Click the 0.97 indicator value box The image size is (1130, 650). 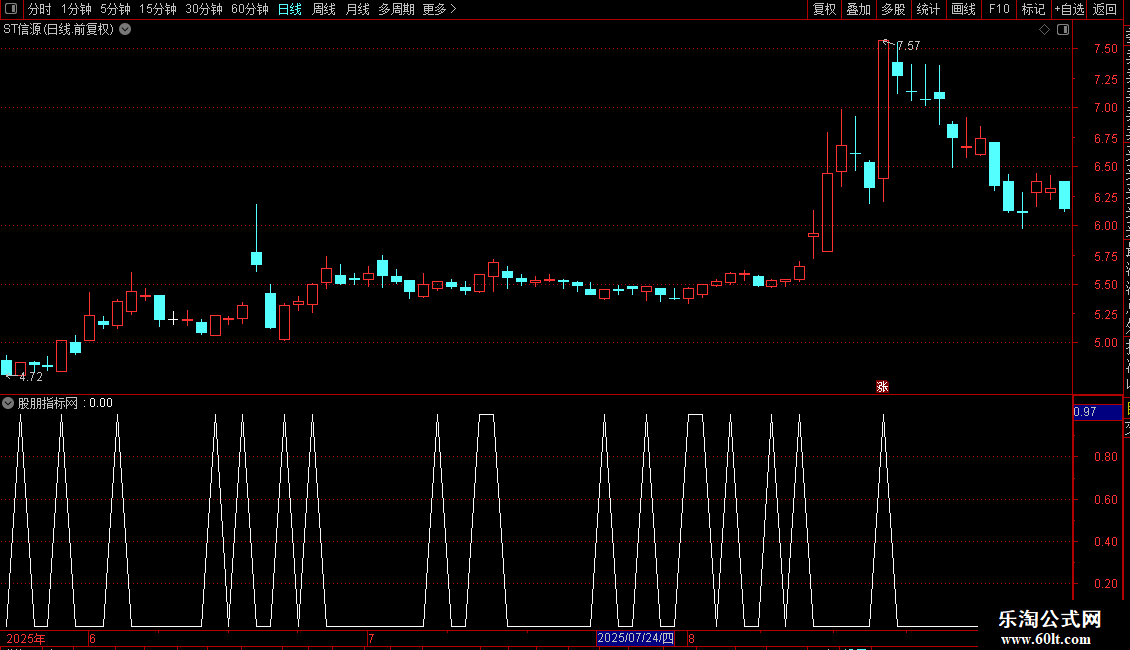1097,412
